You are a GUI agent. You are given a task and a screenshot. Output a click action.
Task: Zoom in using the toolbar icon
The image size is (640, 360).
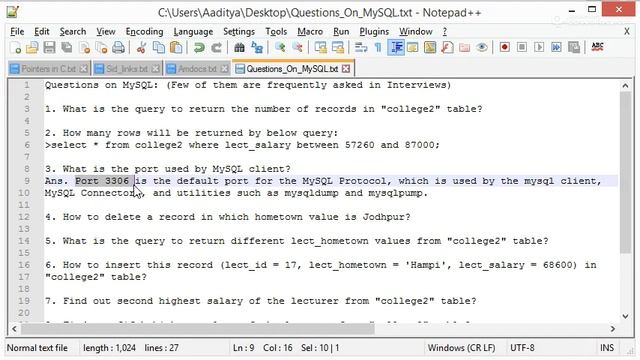(x=280, y=48)
